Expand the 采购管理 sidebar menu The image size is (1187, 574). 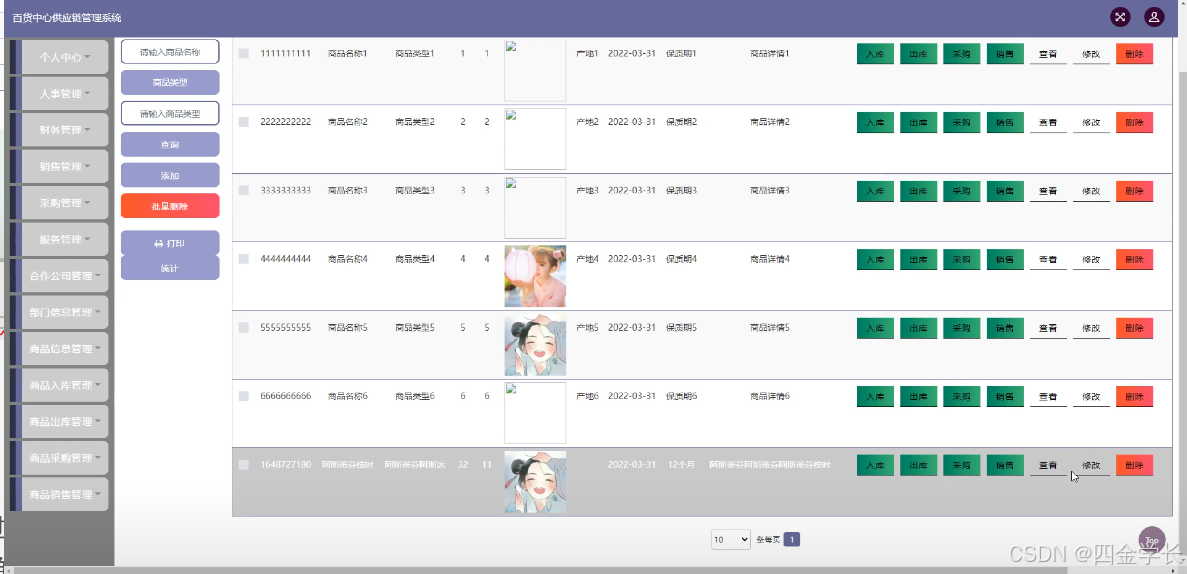pyautogui.click(x=65, y=203)
